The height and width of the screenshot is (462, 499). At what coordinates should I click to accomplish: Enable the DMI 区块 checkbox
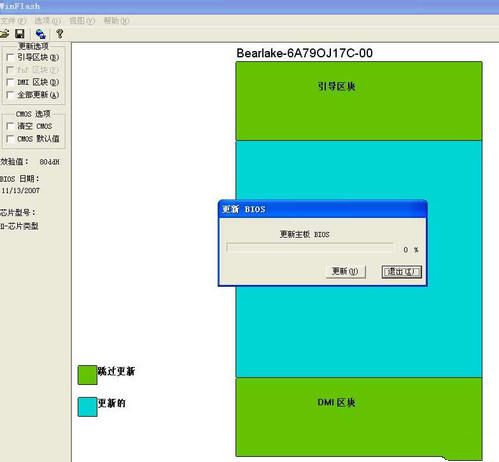tap(10, 82)
